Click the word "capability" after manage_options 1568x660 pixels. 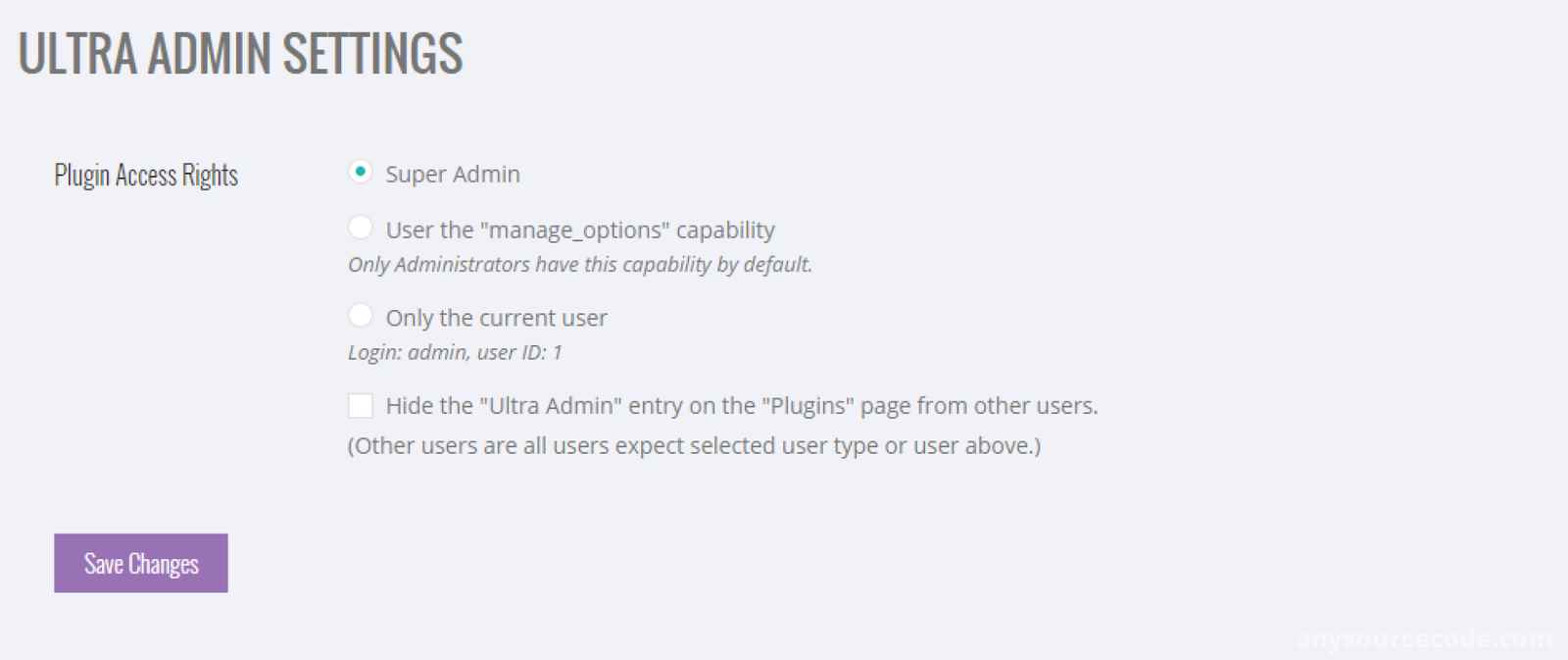tap(725, 230)
